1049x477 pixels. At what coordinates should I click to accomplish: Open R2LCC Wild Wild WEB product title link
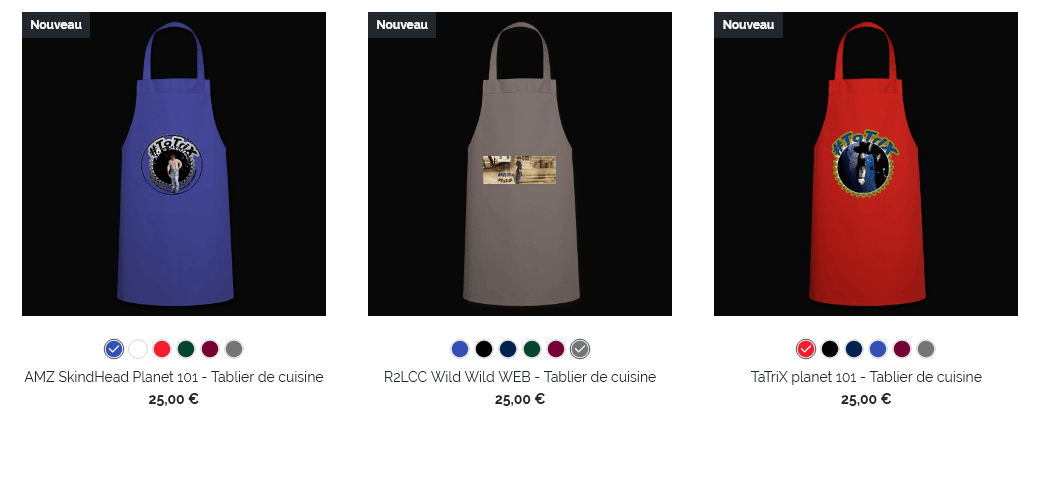click(520, 377)
